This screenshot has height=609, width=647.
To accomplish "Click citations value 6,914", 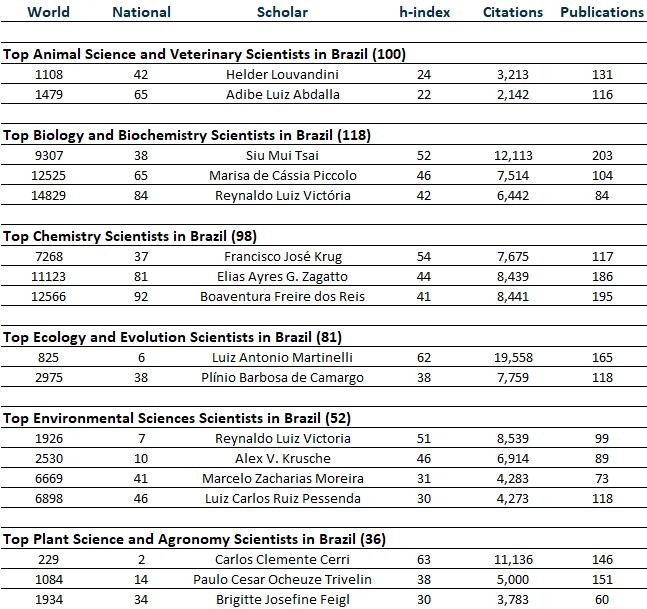I will click(513, 458).
